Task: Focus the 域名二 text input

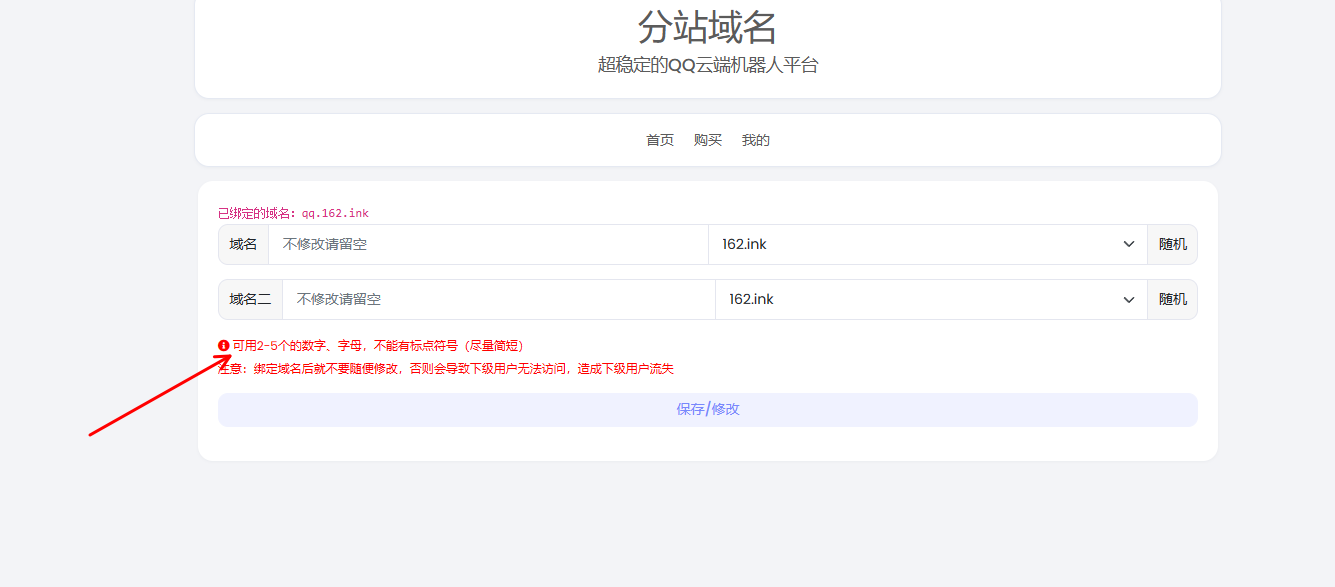Action: (490, 299)
